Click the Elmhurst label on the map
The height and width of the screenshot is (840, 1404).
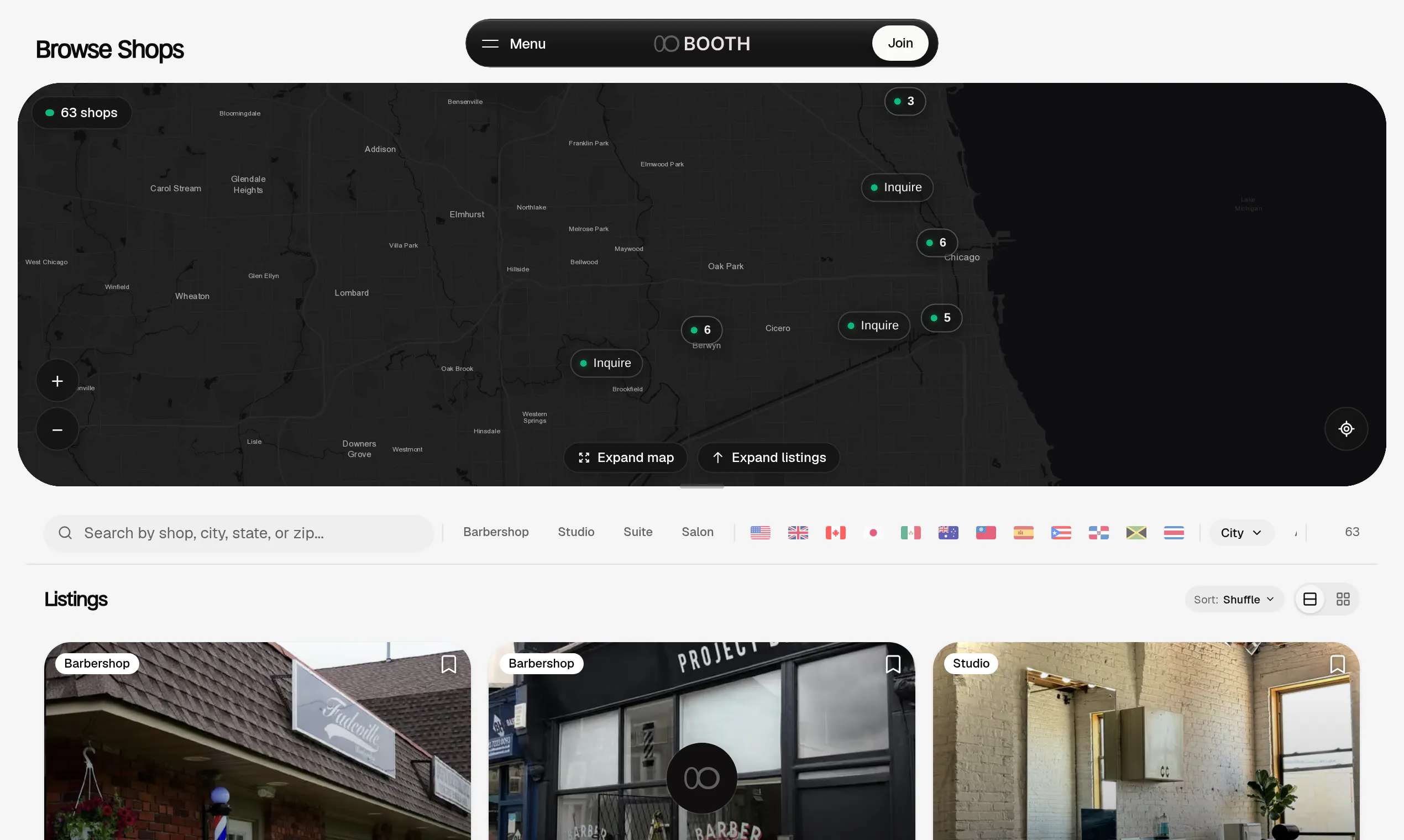point(467,214)
